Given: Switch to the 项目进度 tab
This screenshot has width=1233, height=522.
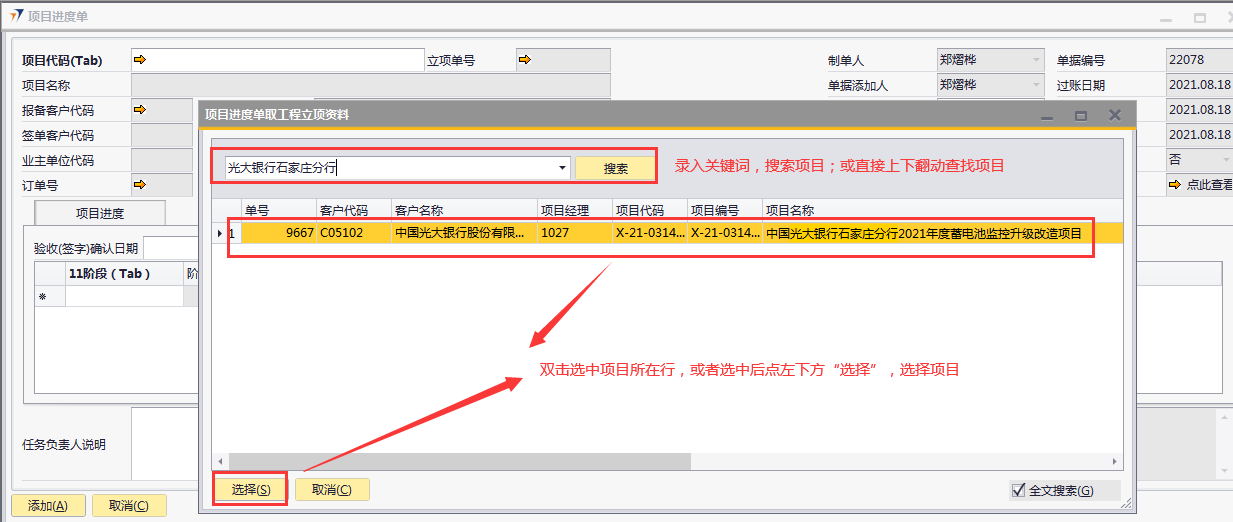Looking at the screenshot, I should click(100, 213).
